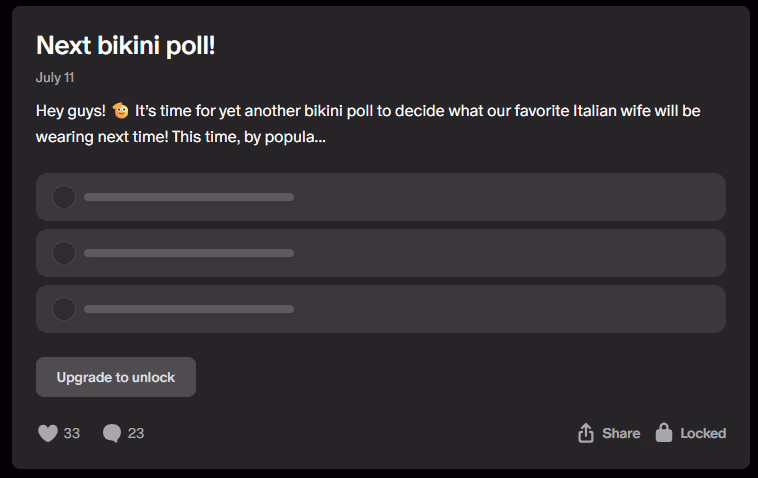Click the third poll option's placeholder text bar
The image size is (758, 478).
point(189,309)
